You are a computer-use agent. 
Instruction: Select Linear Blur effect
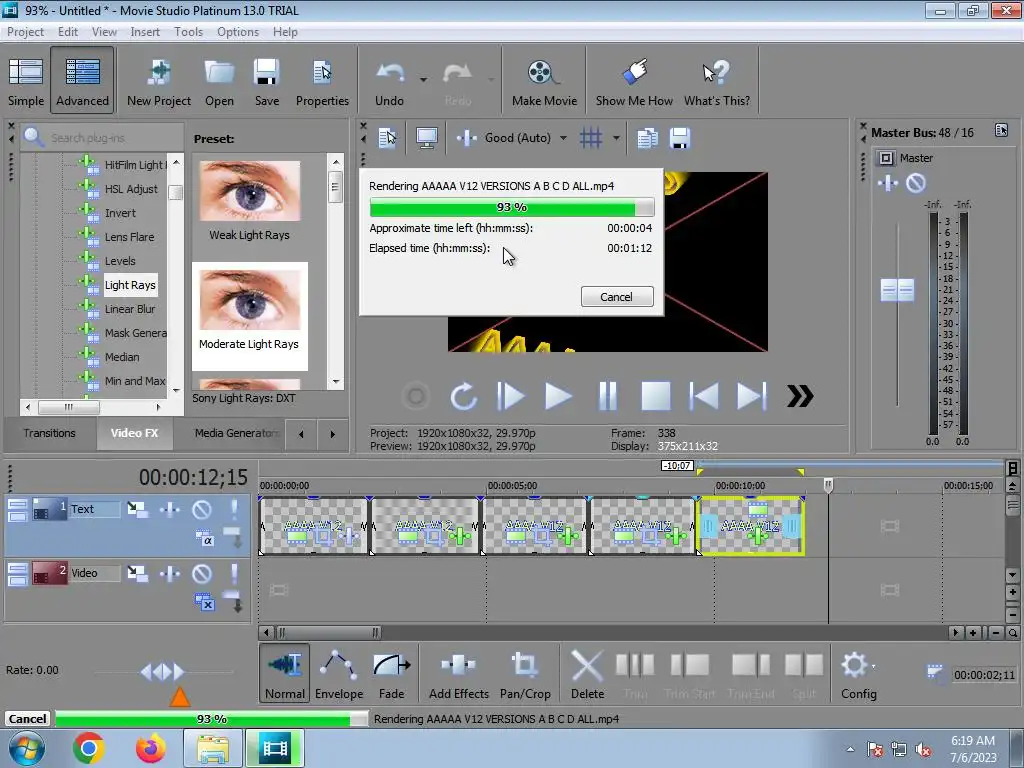pos(130,309)
